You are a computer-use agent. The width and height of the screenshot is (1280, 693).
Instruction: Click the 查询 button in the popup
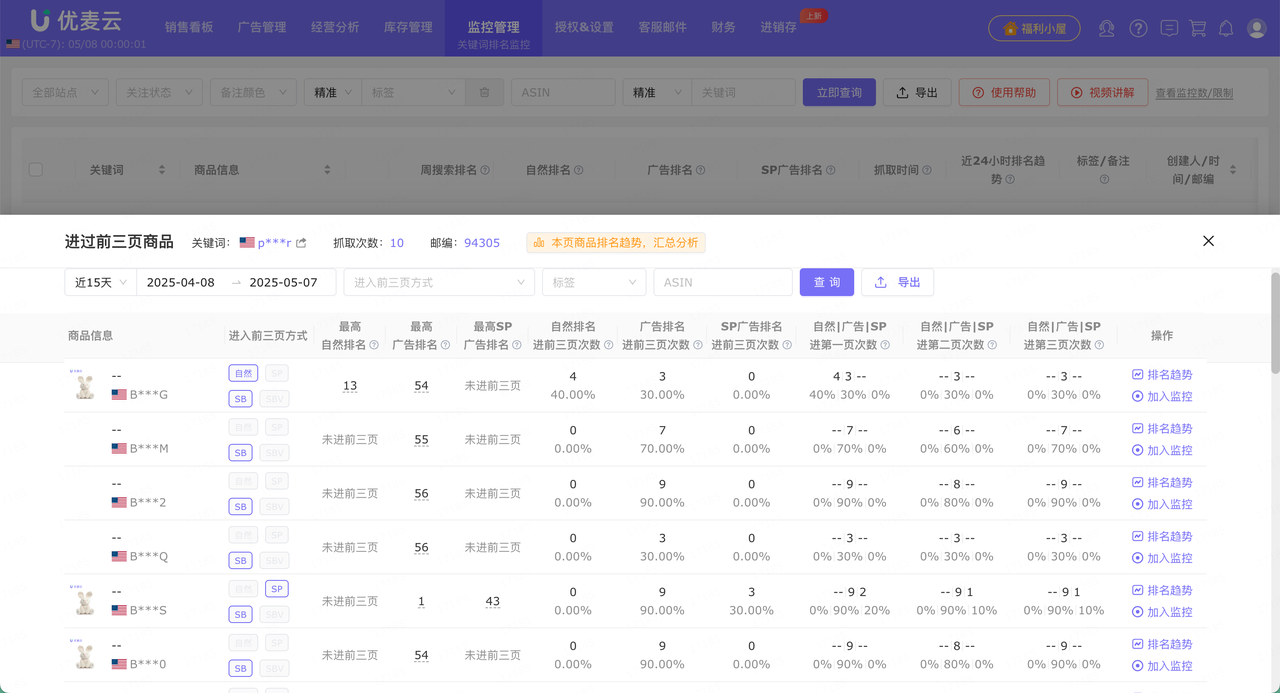(x=826, y=283)
